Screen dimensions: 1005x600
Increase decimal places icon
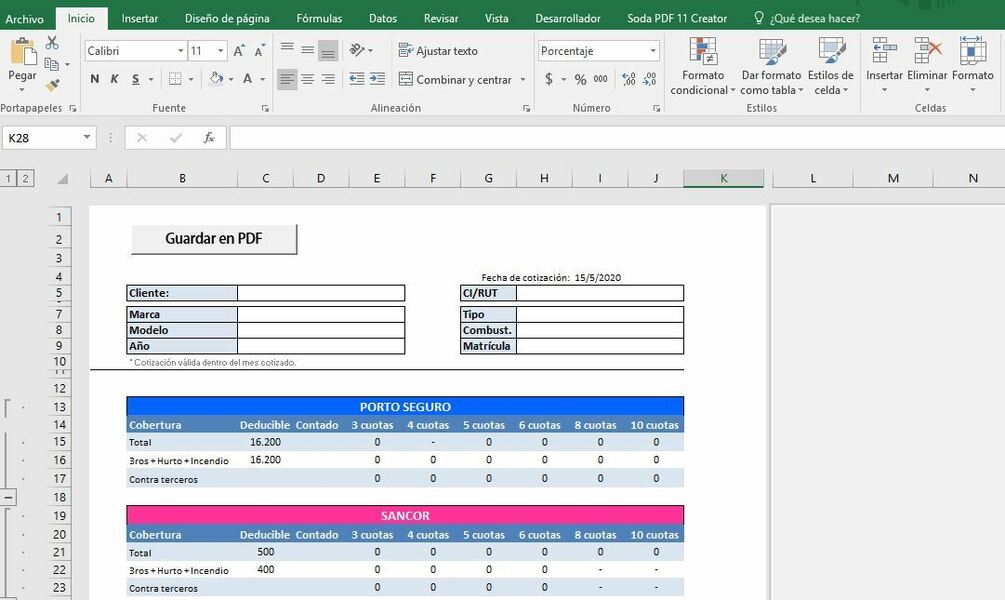pos(629,79)
